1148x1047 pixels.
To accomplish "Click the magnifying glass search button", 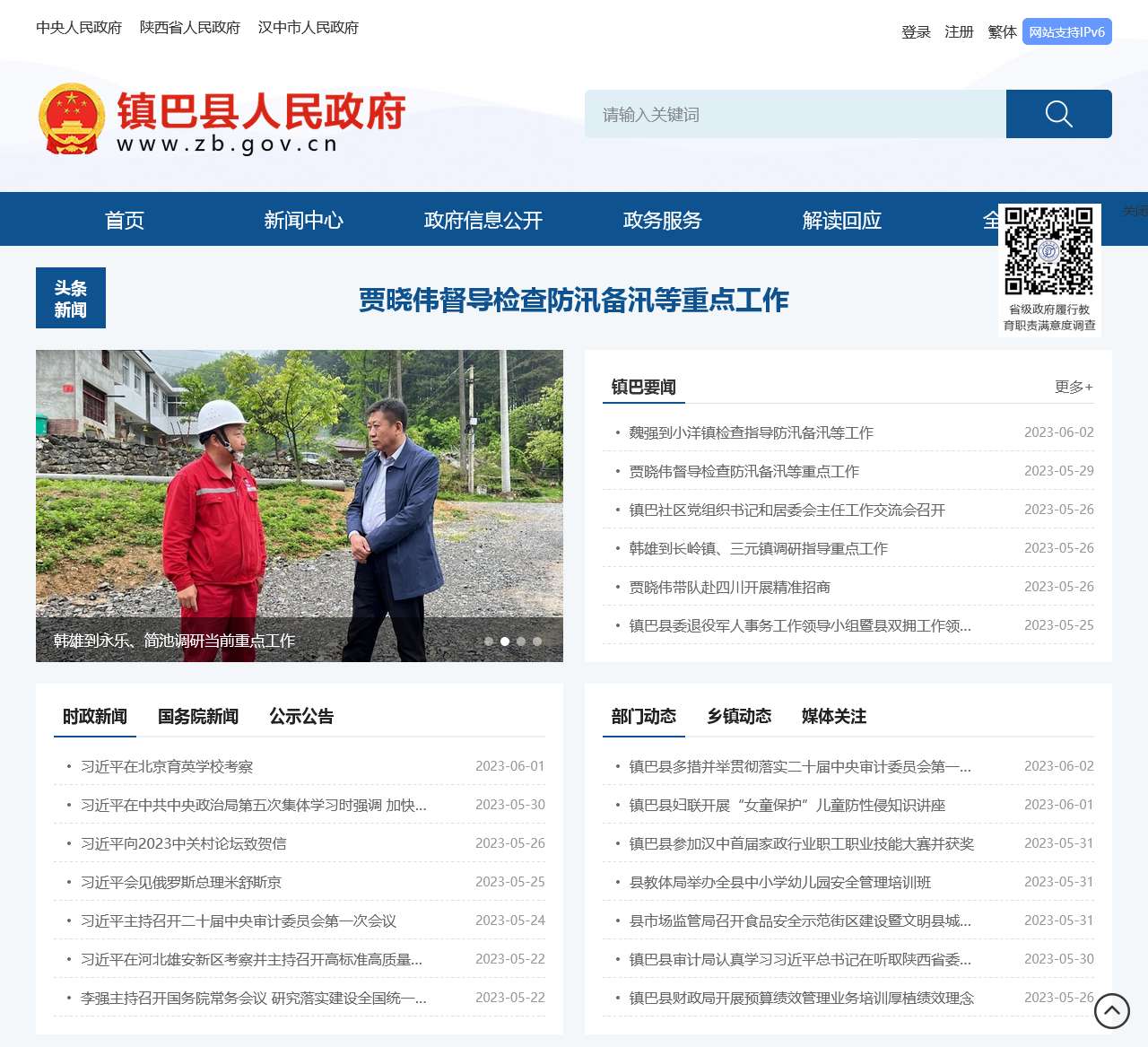I will 1058,114.
